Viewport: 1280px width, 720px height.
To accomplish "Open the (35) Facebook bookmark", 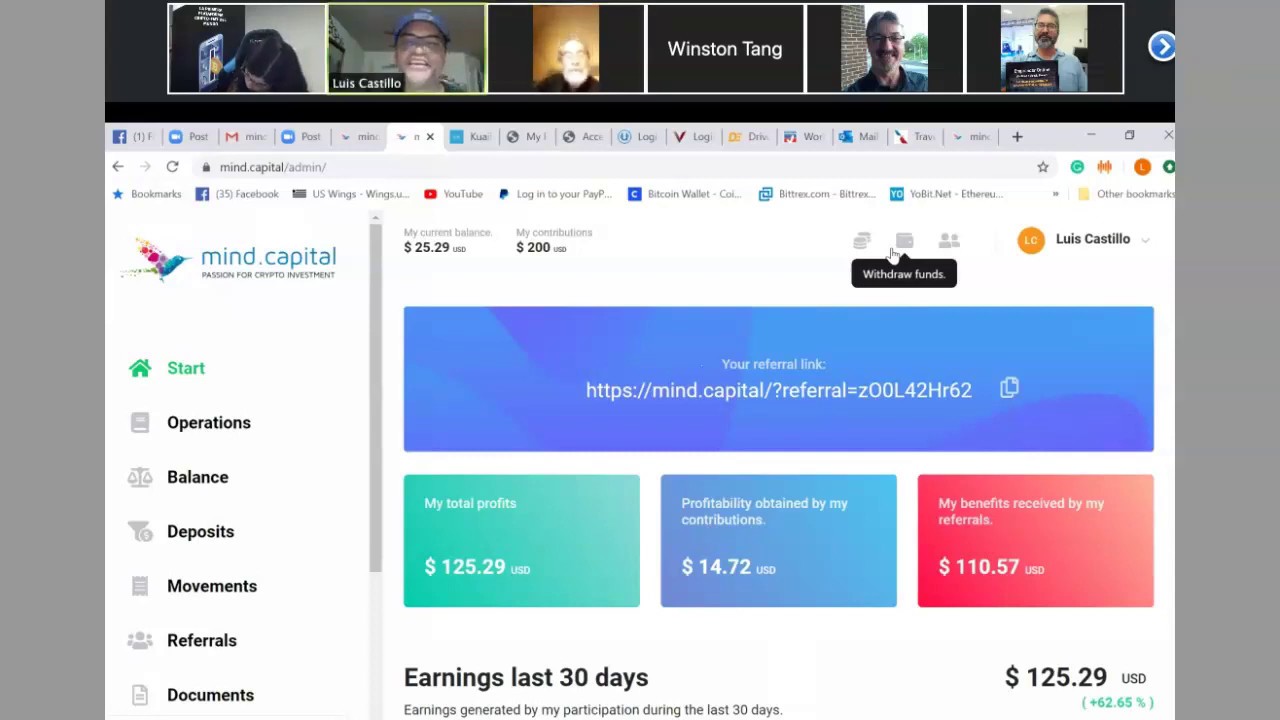I will pos(237,194).
